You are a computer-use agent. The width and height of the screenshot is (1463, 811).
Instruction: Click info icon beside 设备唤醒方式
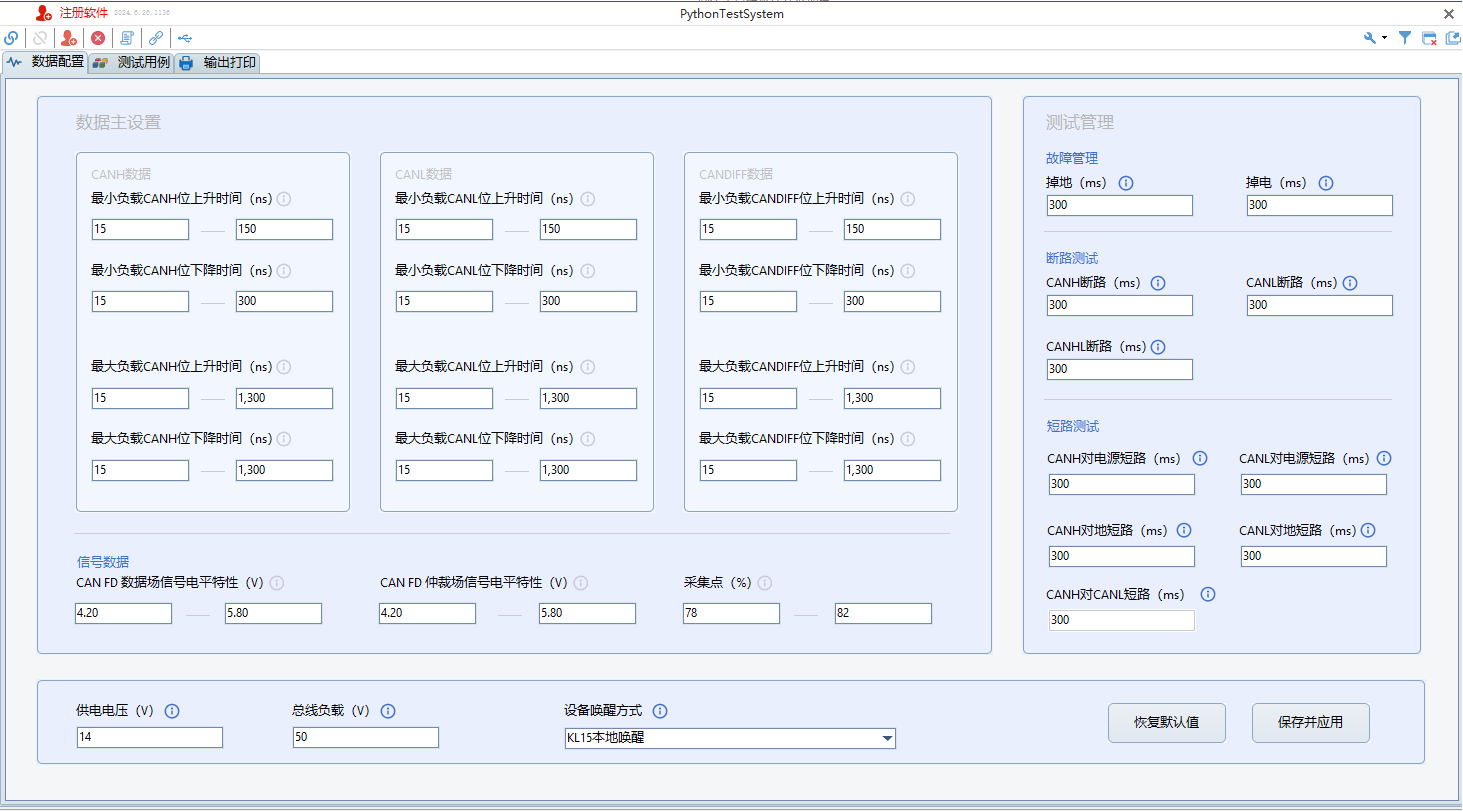[660, 711]
